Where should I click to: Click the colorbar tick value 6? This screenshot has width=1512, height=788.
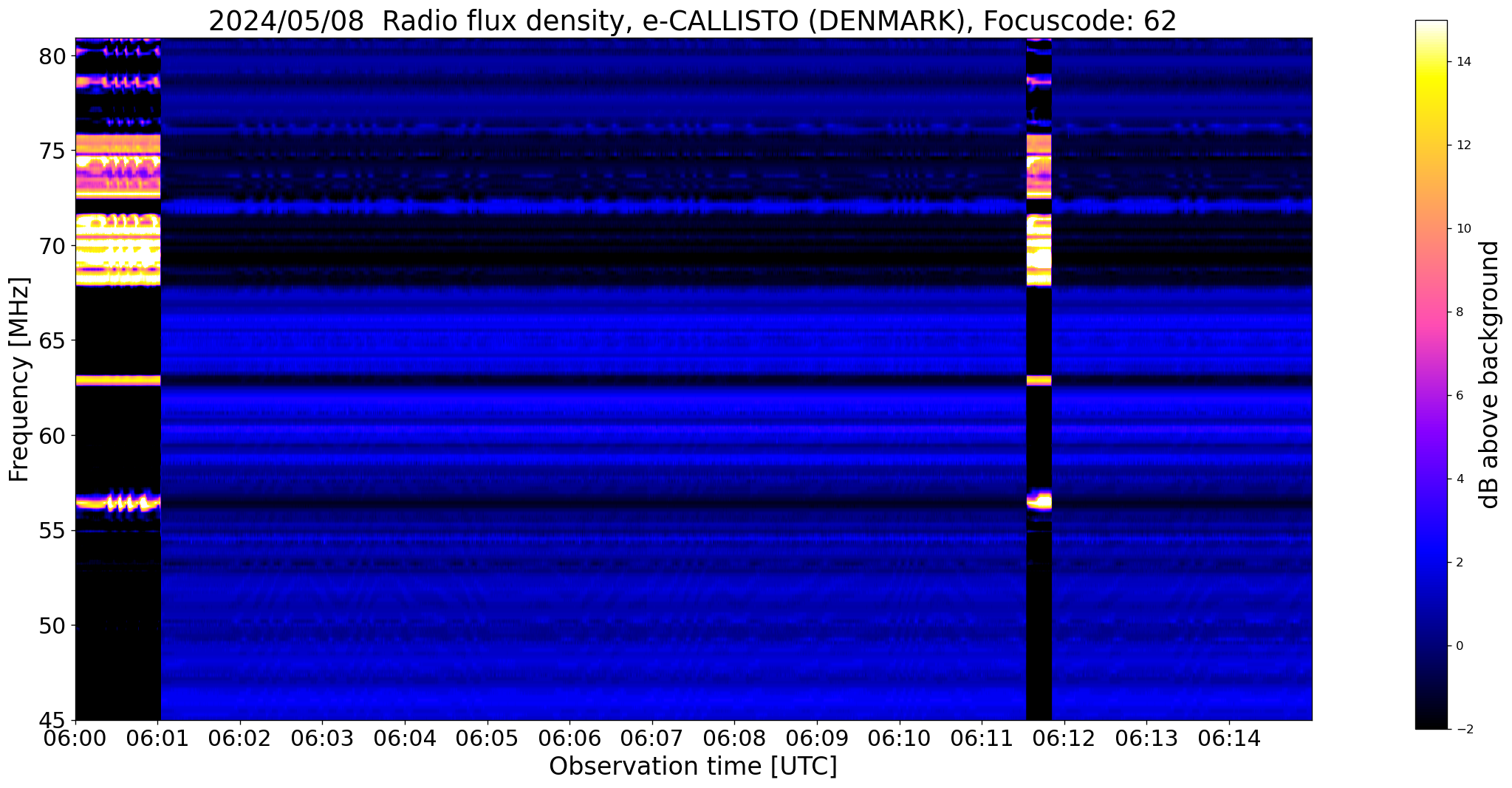[x=1459, y=396]
